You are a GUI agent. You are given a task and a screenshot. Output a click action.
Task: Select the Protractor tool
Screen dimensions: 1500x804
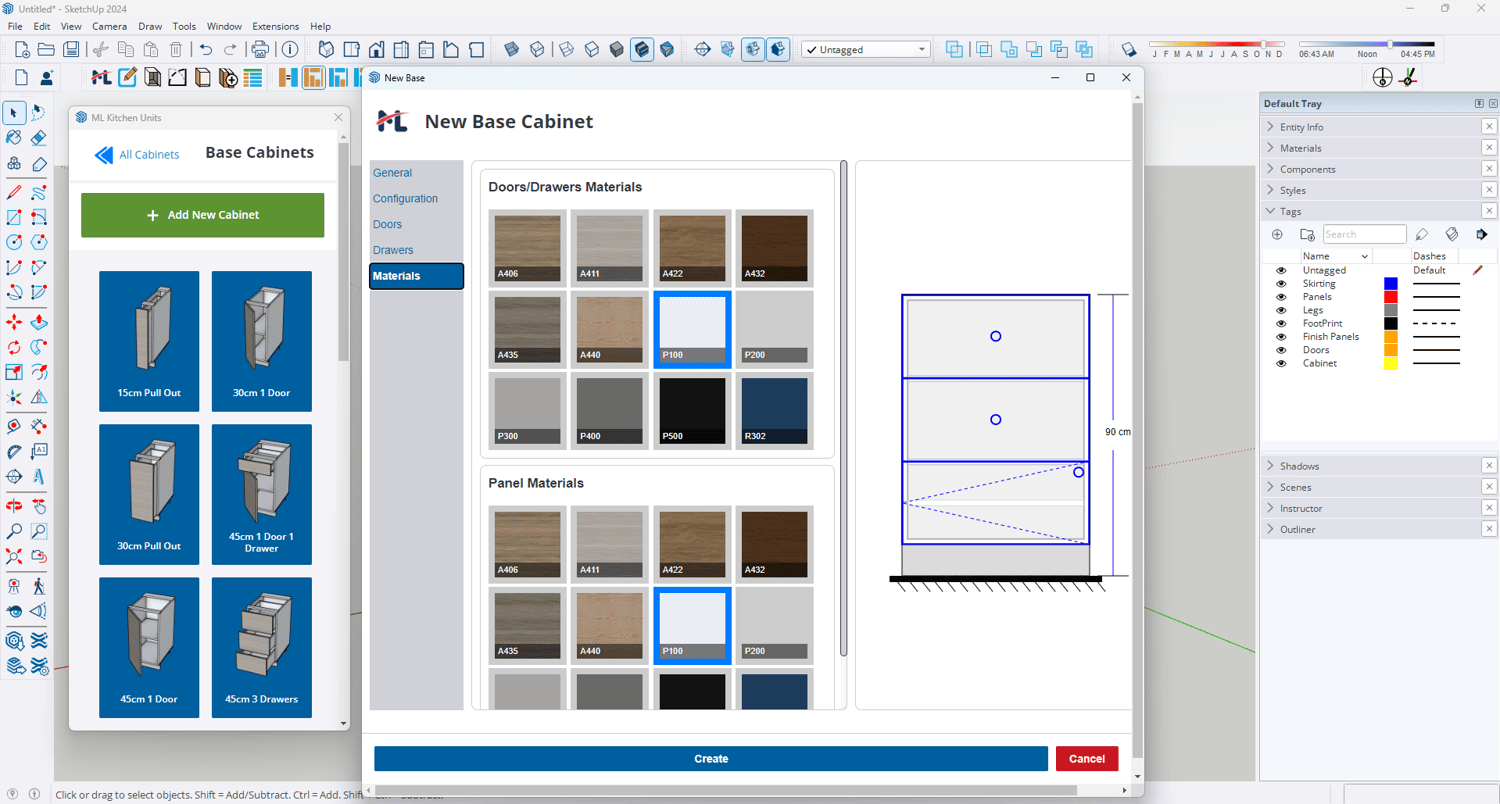14,452
